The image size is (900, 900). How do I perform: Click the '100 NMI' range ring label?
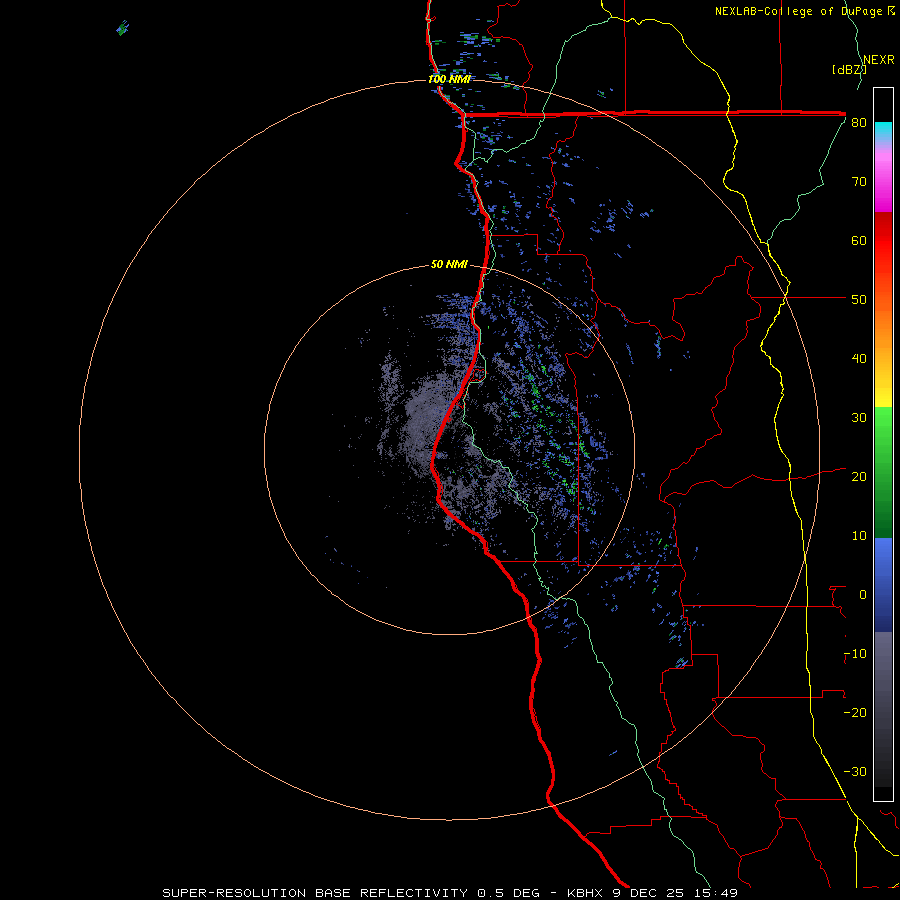[449, 79]
